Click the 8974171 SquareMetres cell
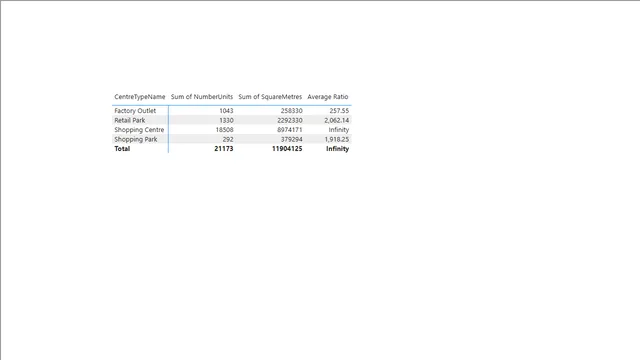 tap(290, 130)
